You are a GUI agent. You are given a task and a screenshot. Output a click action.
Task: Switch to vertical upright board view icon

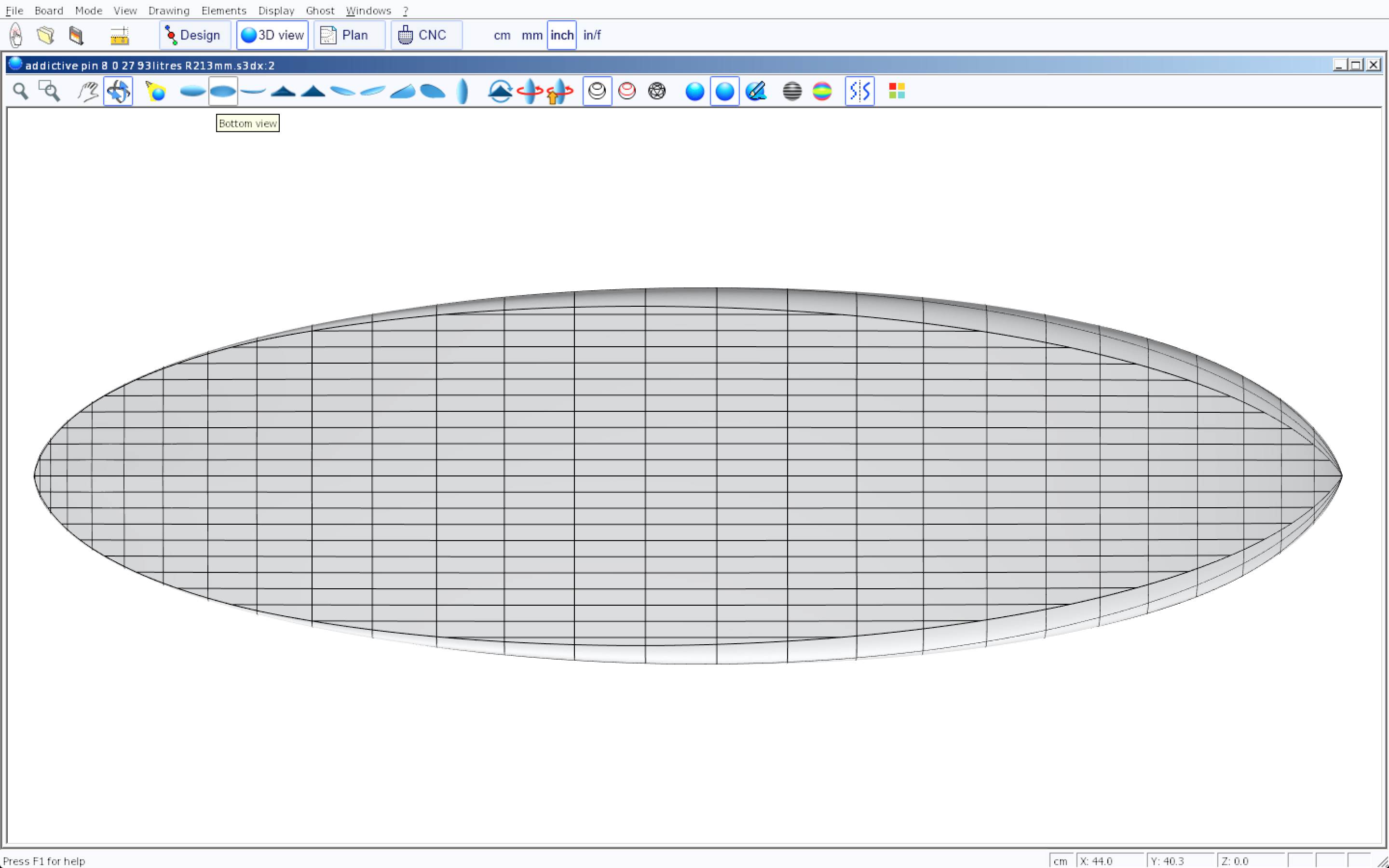click(463, 91)
